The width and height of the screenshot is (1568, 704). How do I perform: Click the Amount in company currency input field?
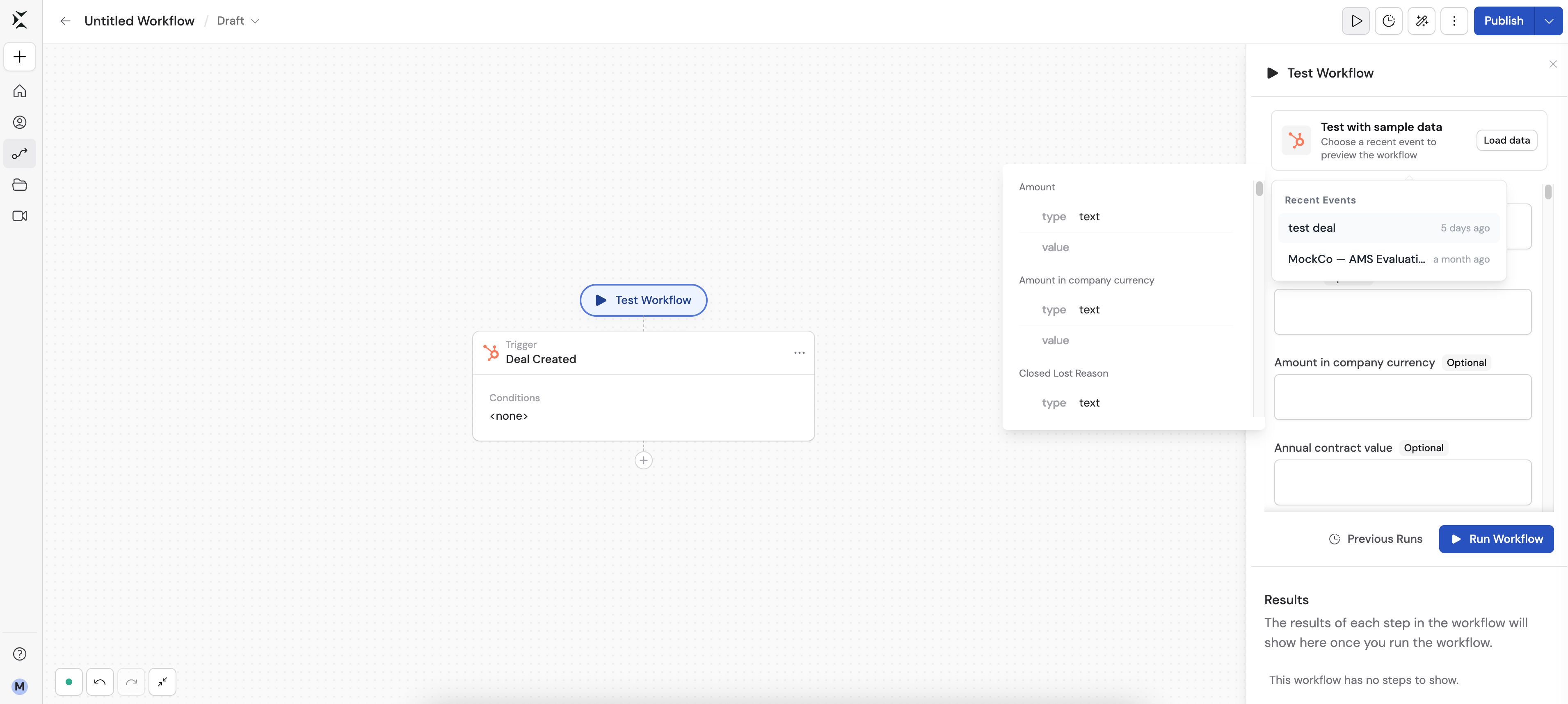point(1402,397)
